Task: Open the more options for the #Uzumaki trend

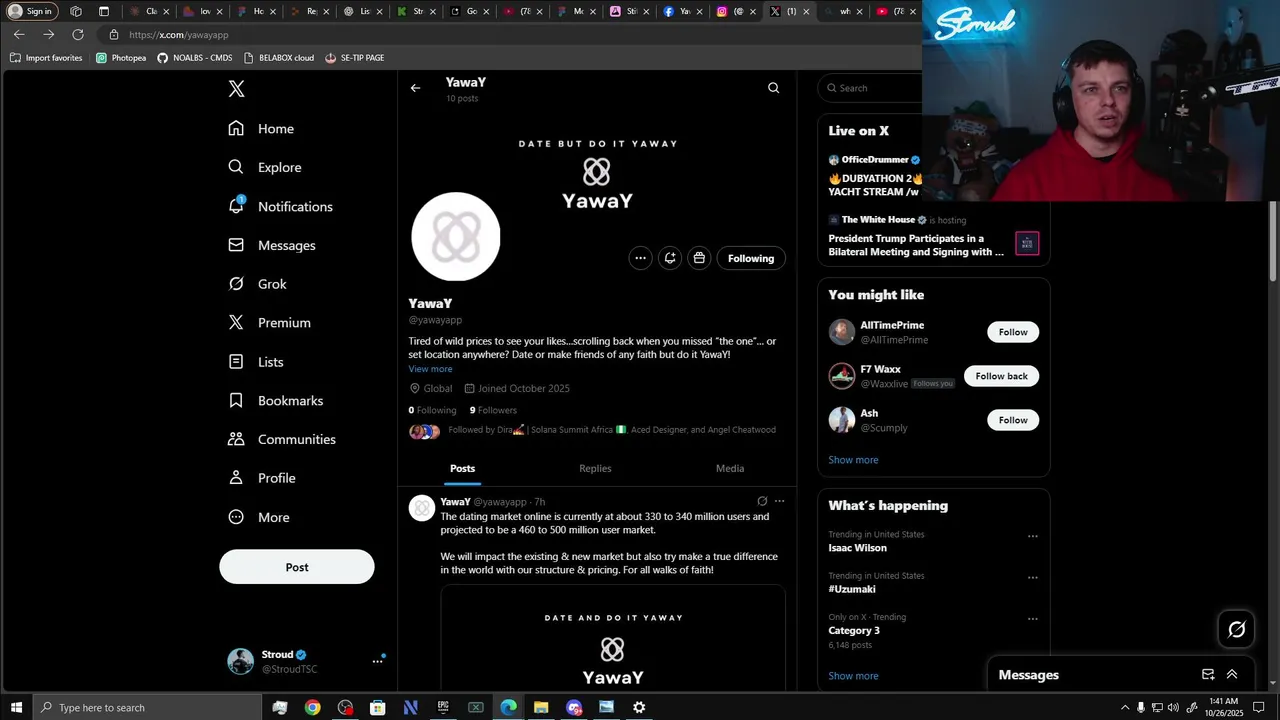Action: [x=1032, y=577]
